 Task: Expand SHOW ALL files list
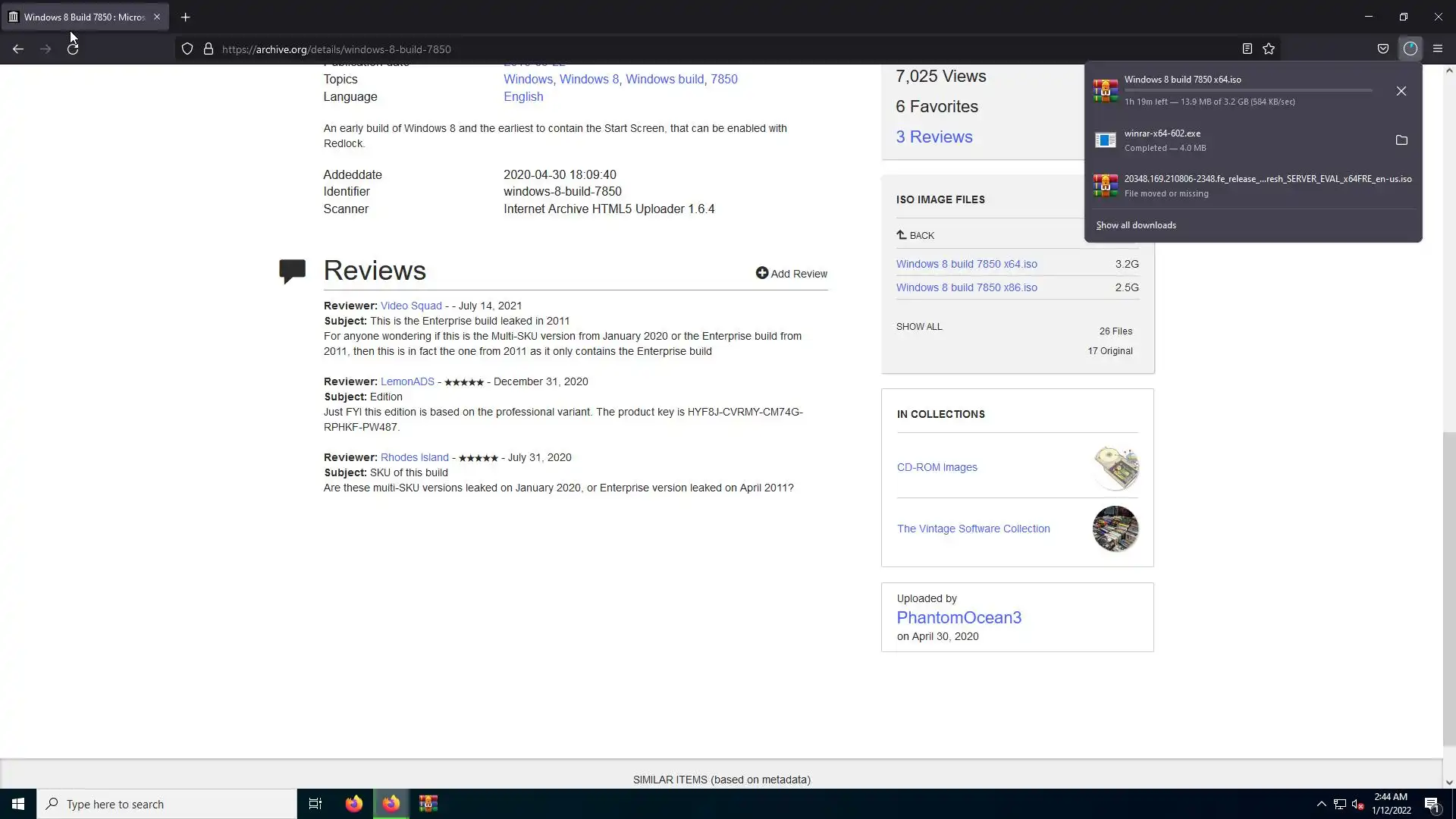click(918, 327)
